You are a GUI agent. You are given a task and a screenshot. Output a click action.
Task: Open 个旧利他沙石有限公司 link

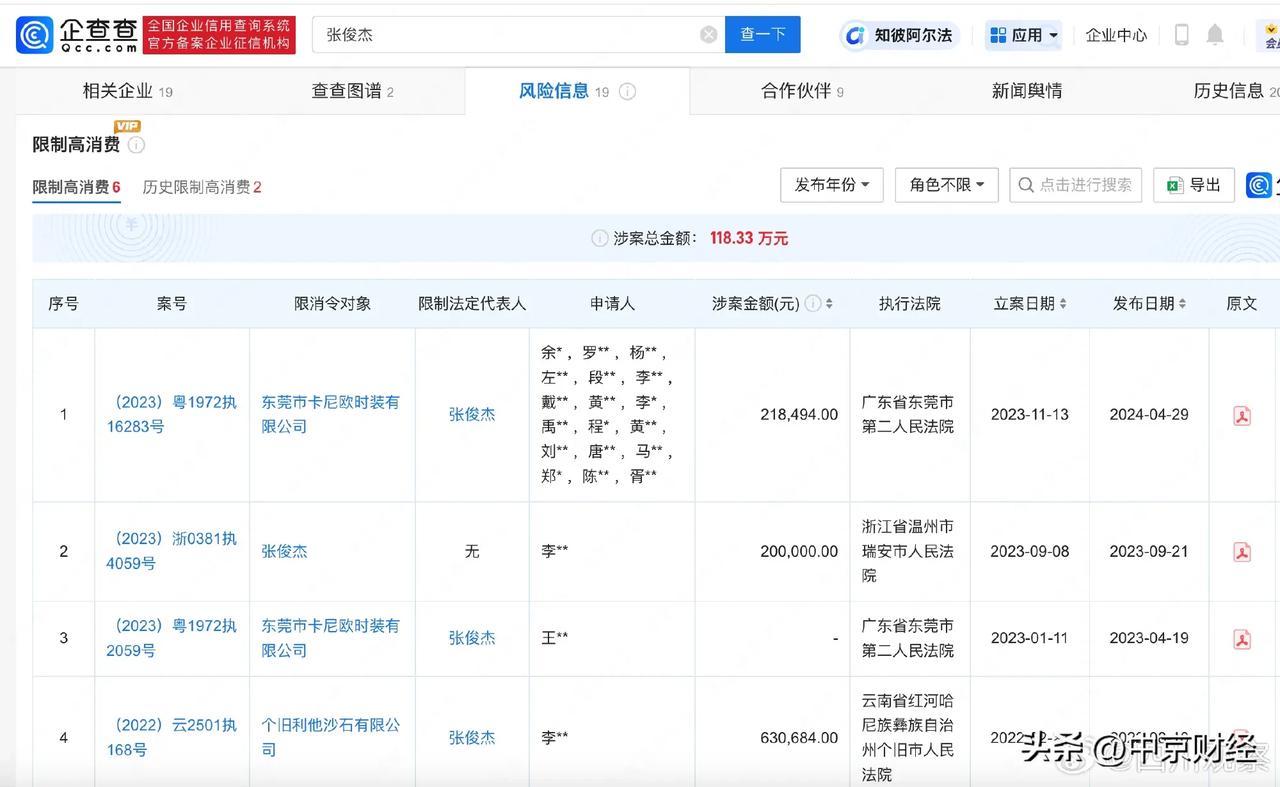tap(331, 737)
